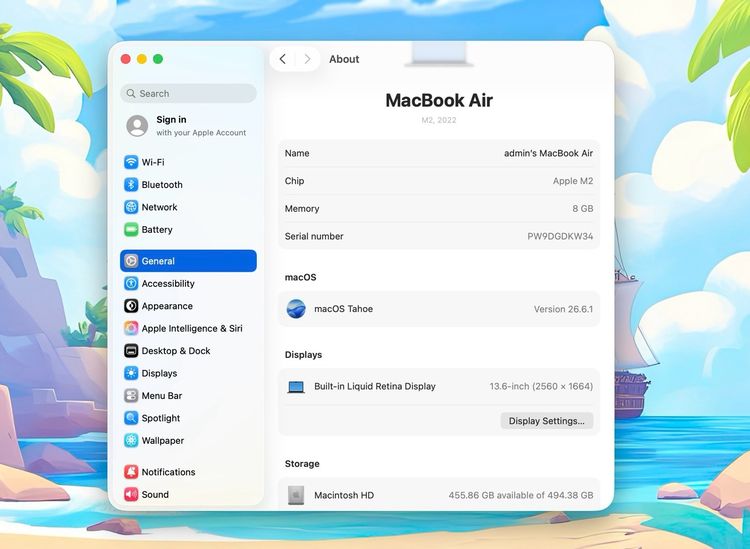750x549 pixels.
Task: Click the red close window button
Action: [126, 59]
